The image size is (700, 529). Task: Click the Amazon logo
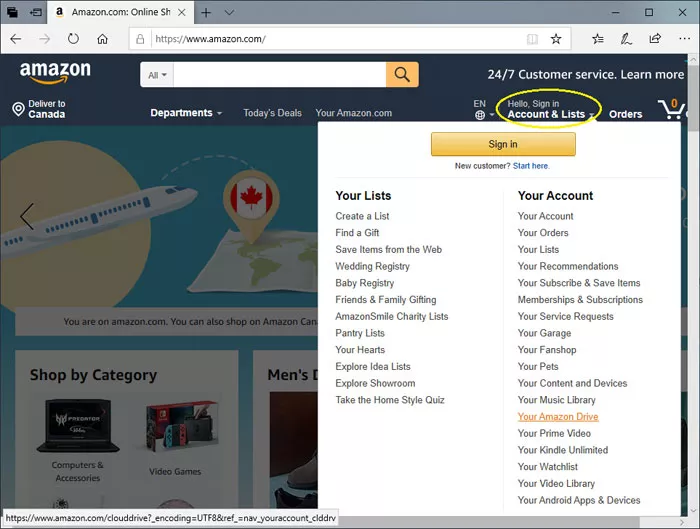(x=55, y=72)
